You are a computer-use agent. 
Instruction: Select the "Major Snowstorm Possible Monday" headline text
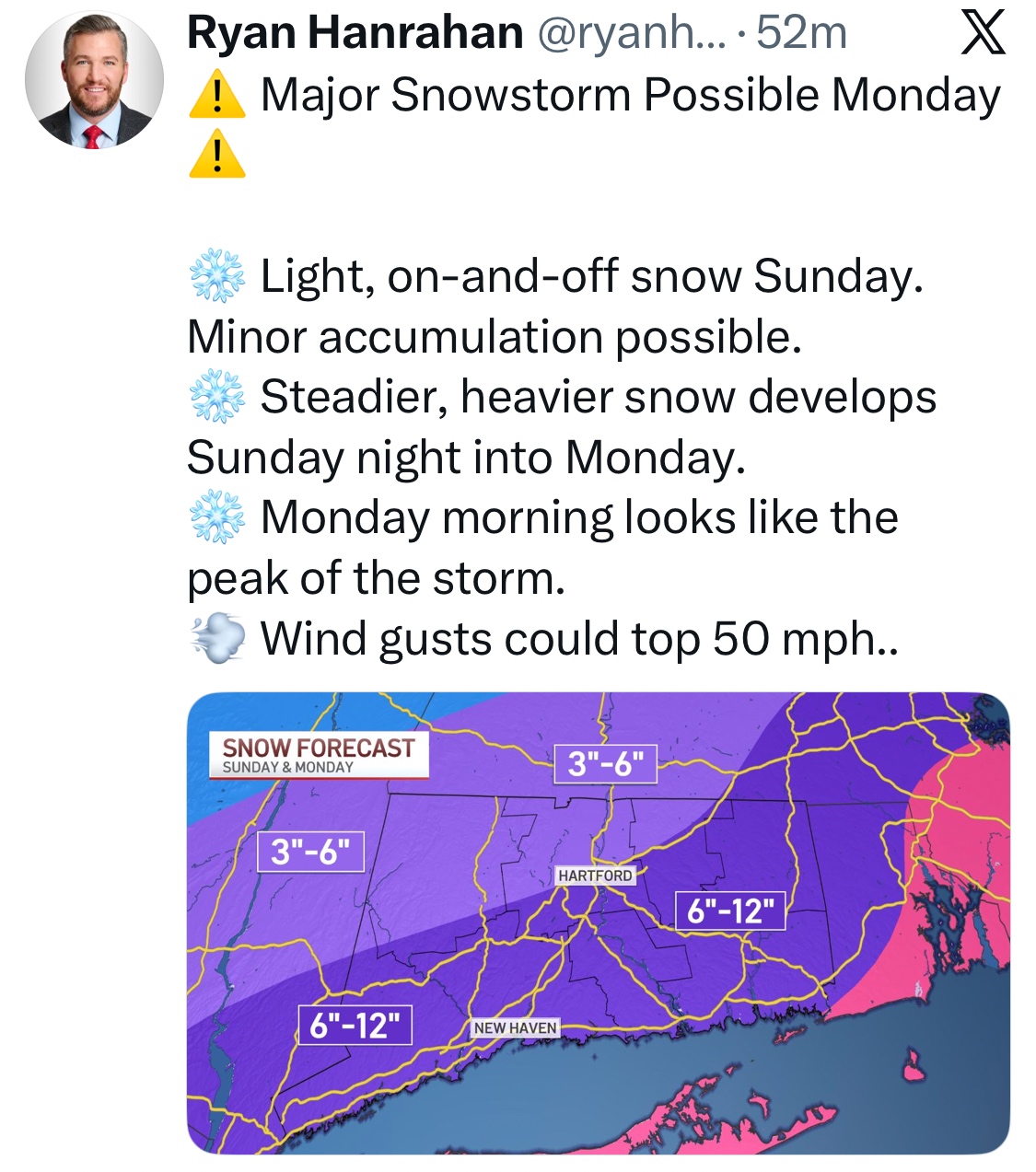[630, 96]
